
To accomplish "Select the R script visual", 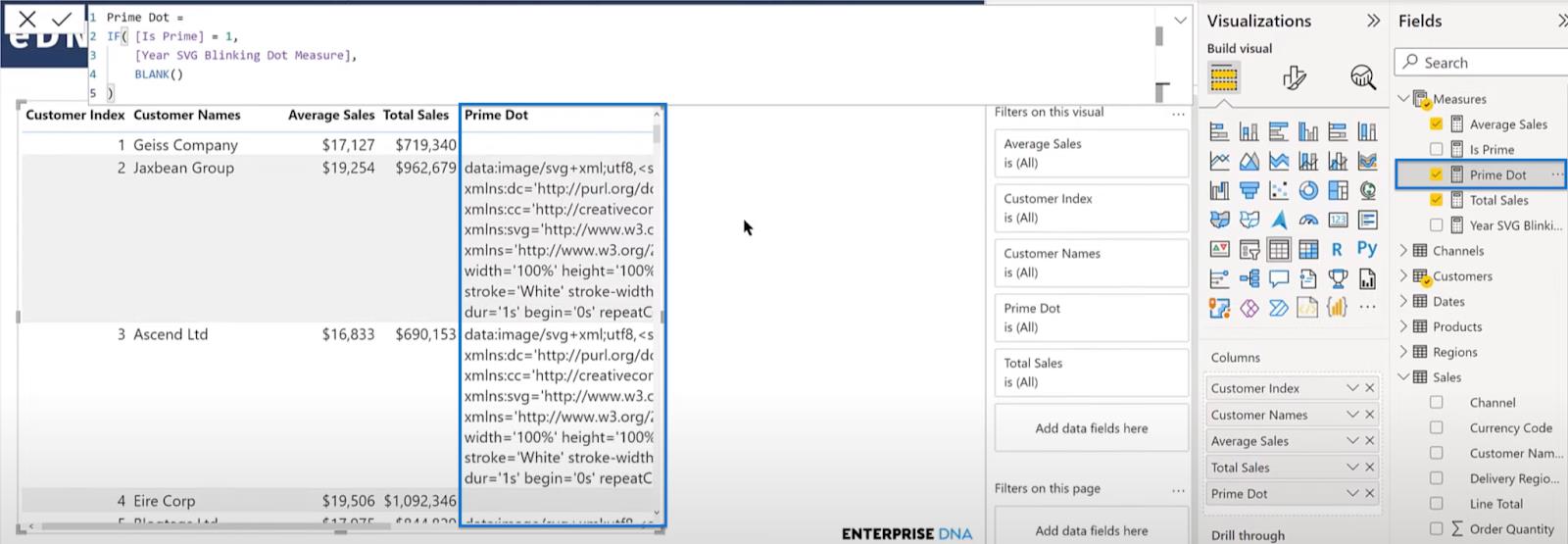I will (x=1338, y=249).
